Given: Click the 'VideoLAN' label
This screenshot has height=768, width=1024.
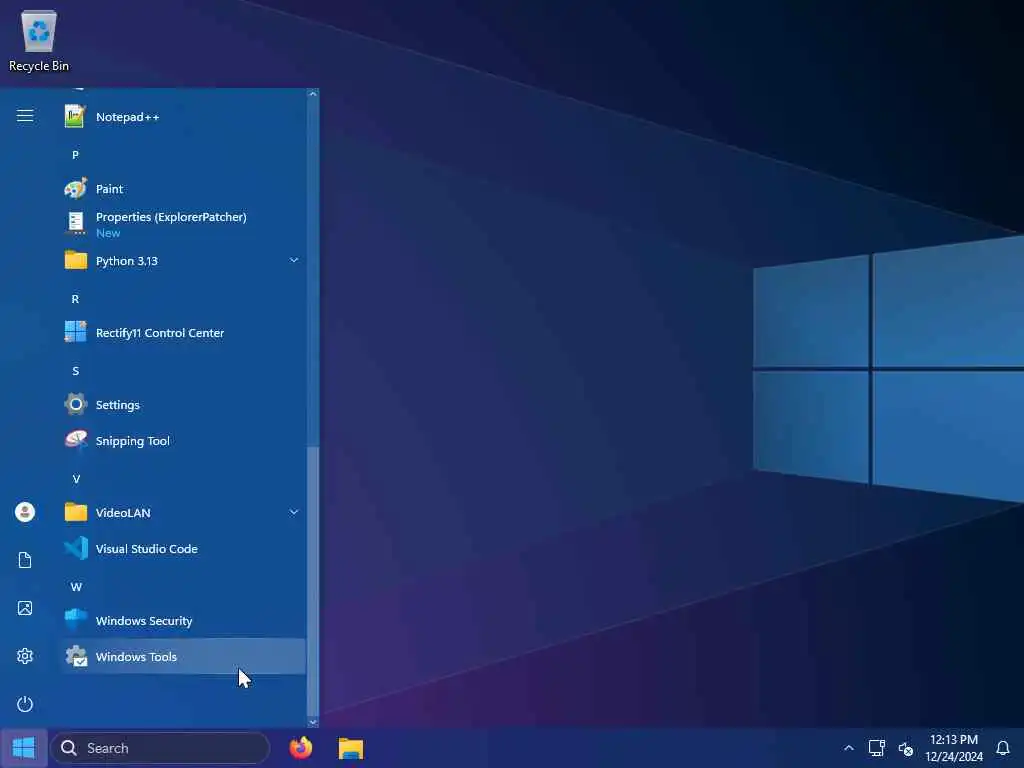Looking at the screenshot, I should (x=123, y=513).
